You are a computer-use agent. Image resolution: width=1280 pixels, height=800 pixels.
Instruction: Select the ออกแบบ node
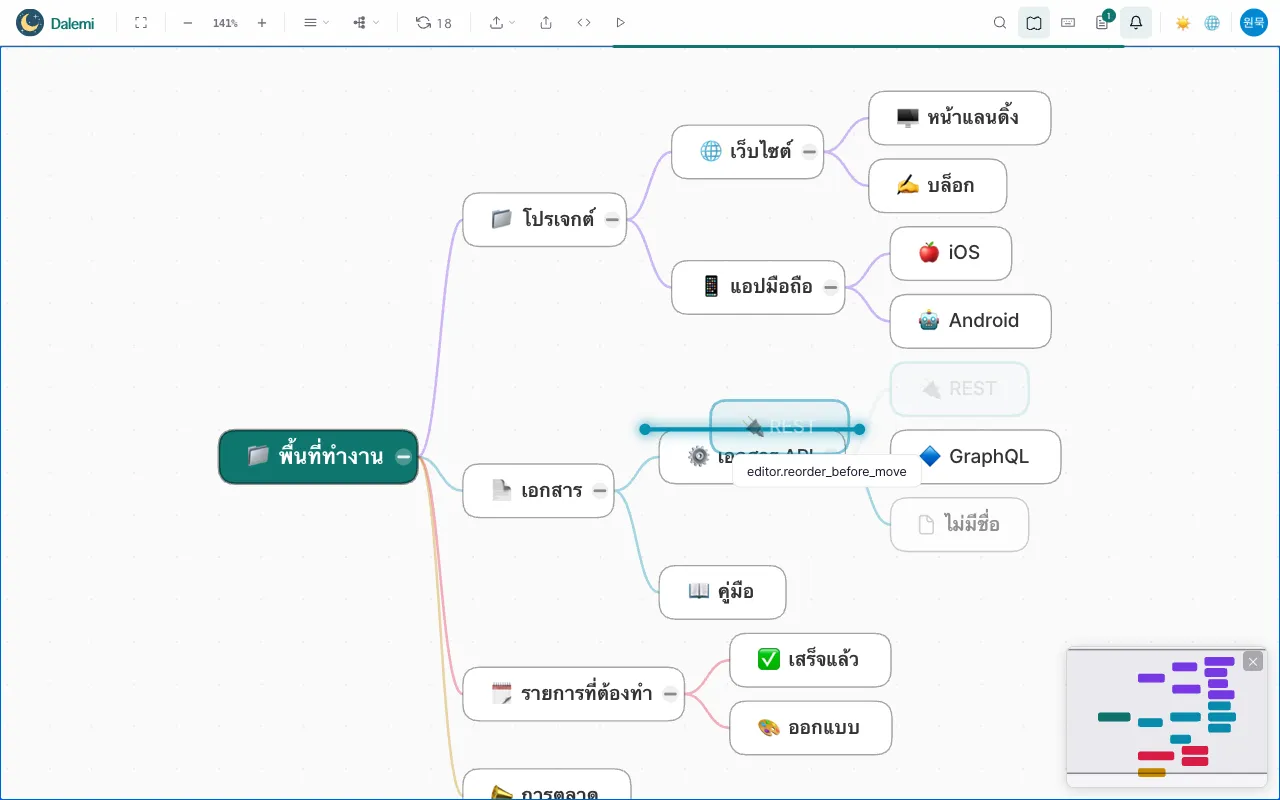[x=810, y=728]
